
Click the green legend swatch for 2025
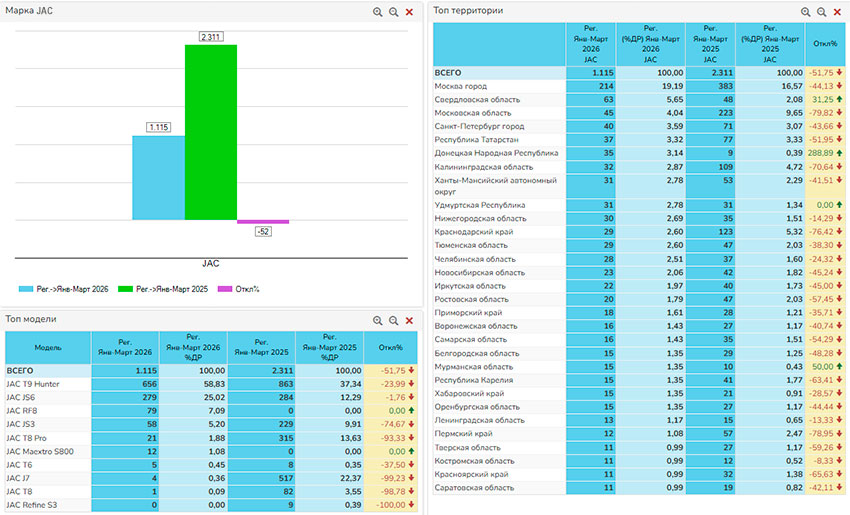click(x=125, y=289)
